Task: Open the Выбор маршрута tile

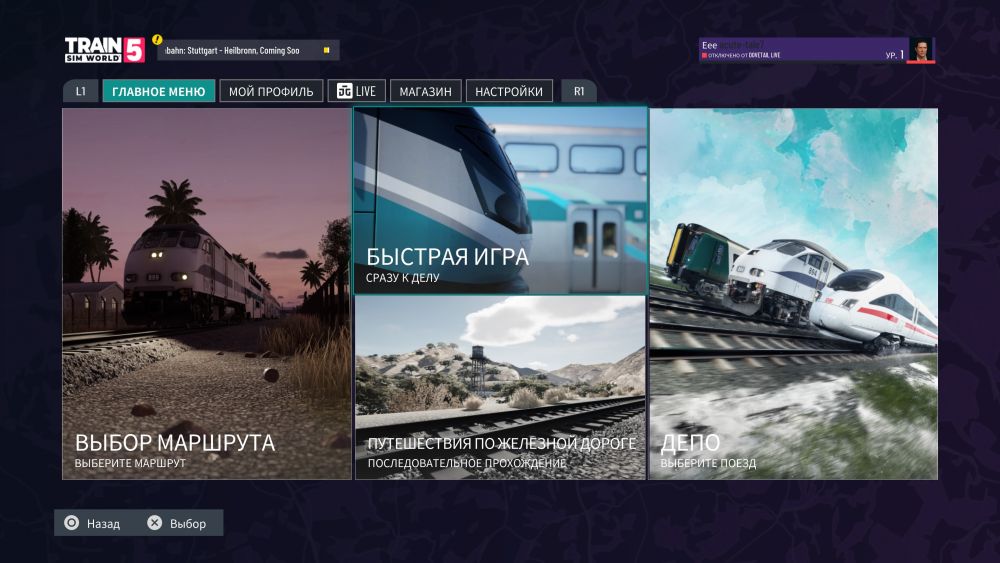Action: click(x=207, y=294)
